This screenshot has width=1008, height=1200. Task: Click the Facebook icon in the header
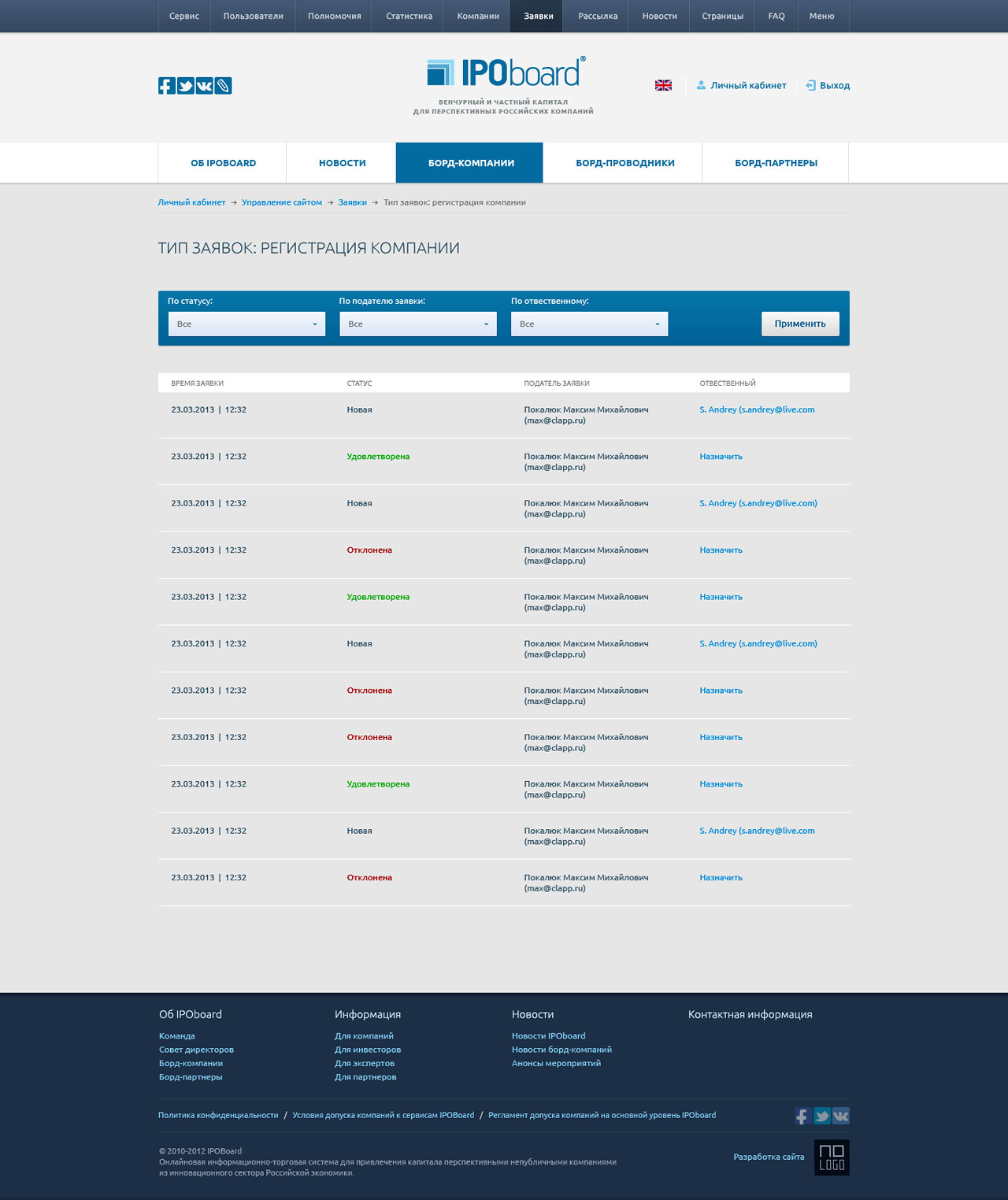click(166, 86)
